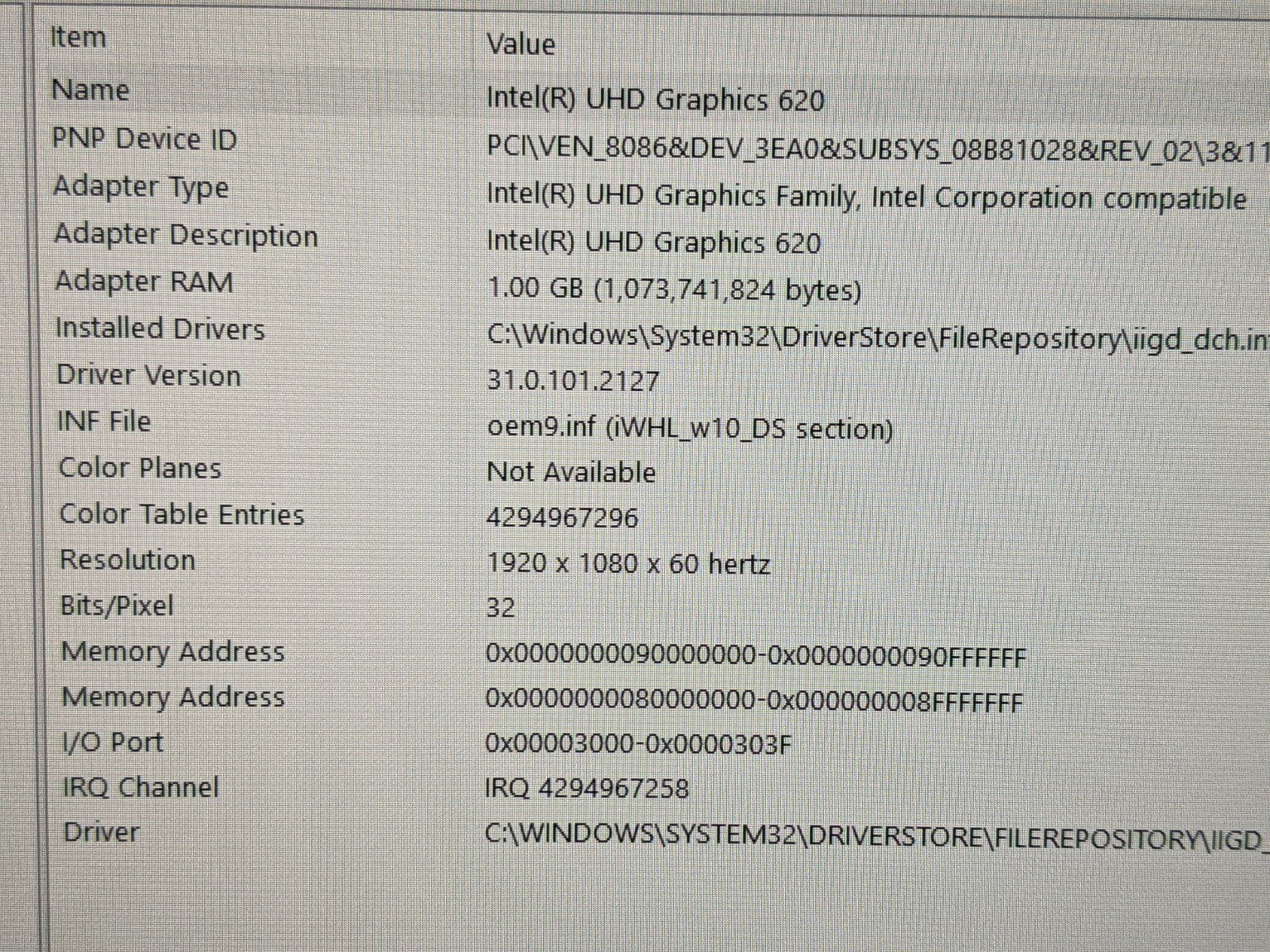Click the Color Planes Not Available value
This screenshot has width=1270, height=952.
tap(572, 471)
